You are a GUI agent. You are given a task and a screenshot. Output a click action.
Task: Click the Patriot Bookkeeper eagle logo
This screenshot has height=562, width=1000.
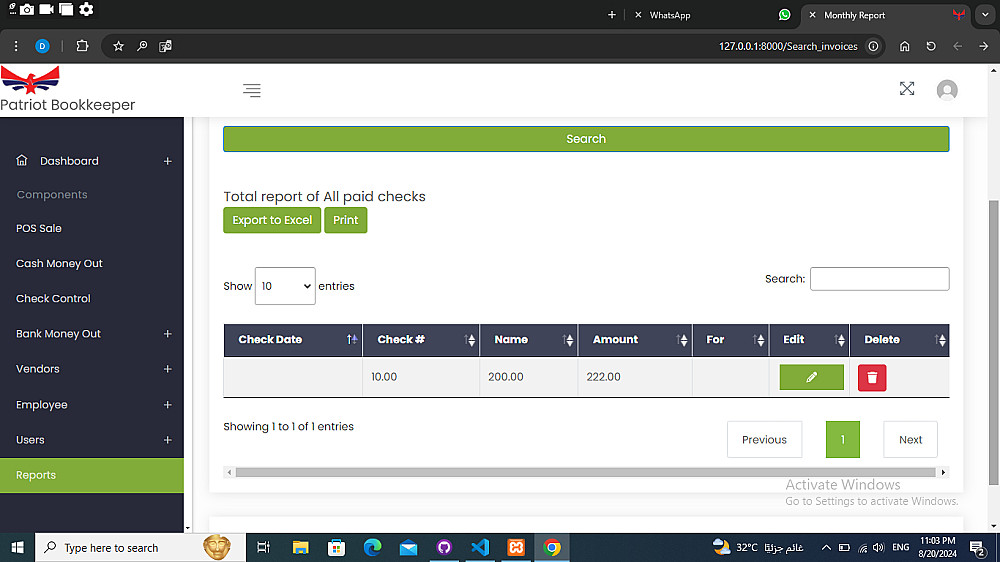(30, 80)
